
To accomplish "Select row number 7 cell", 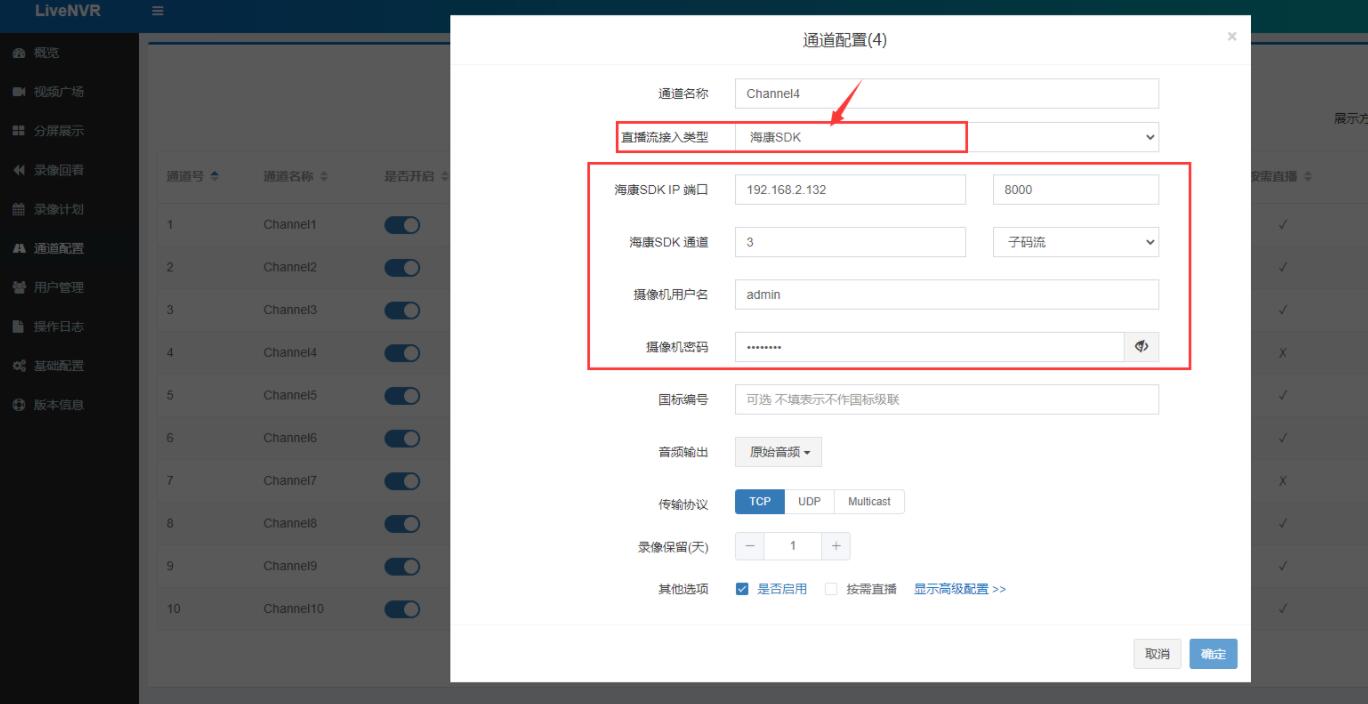I will [170, 481].
